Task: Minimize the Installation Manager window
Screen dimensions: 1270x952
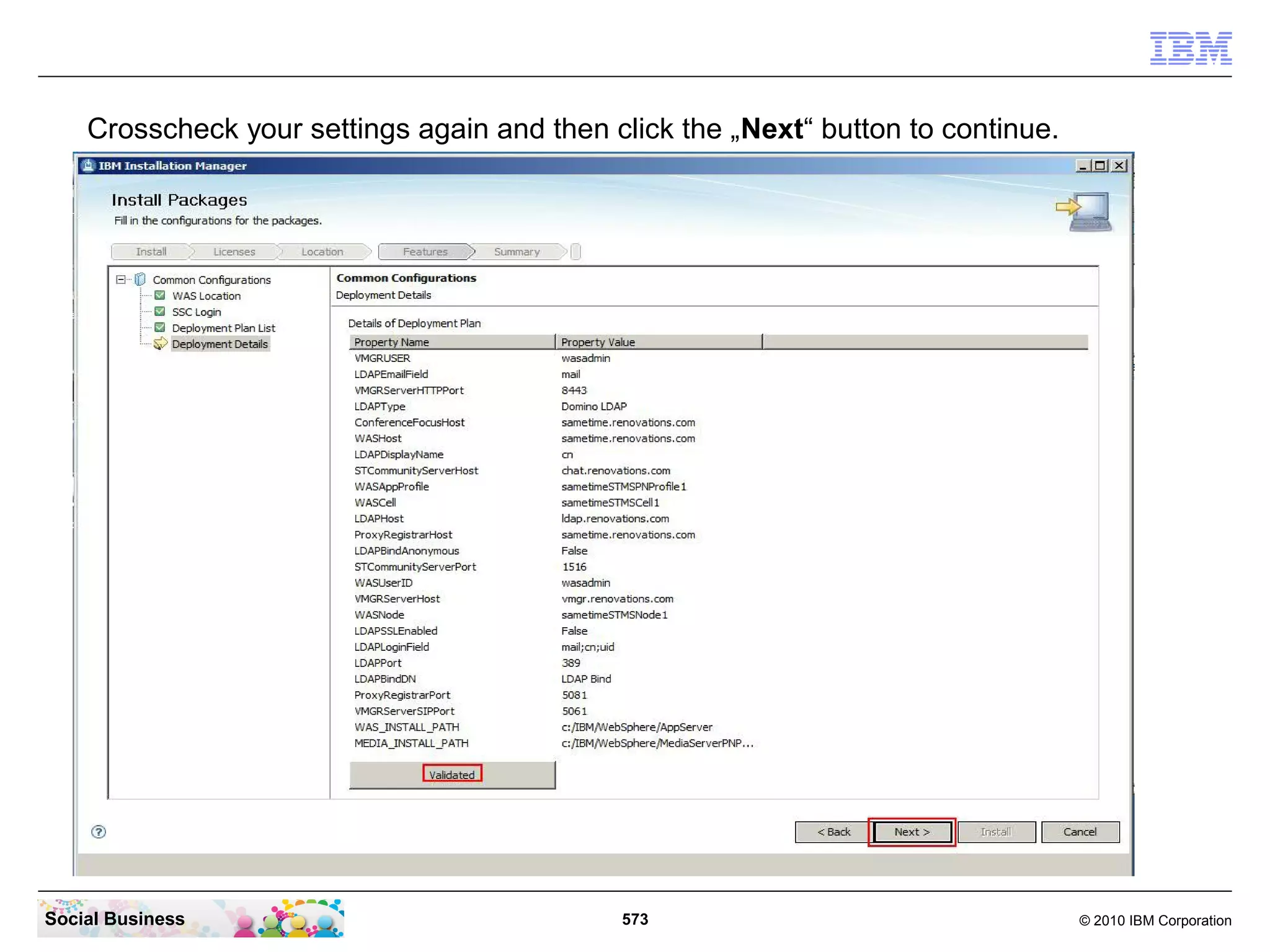Action: [x=1083, y=165]
